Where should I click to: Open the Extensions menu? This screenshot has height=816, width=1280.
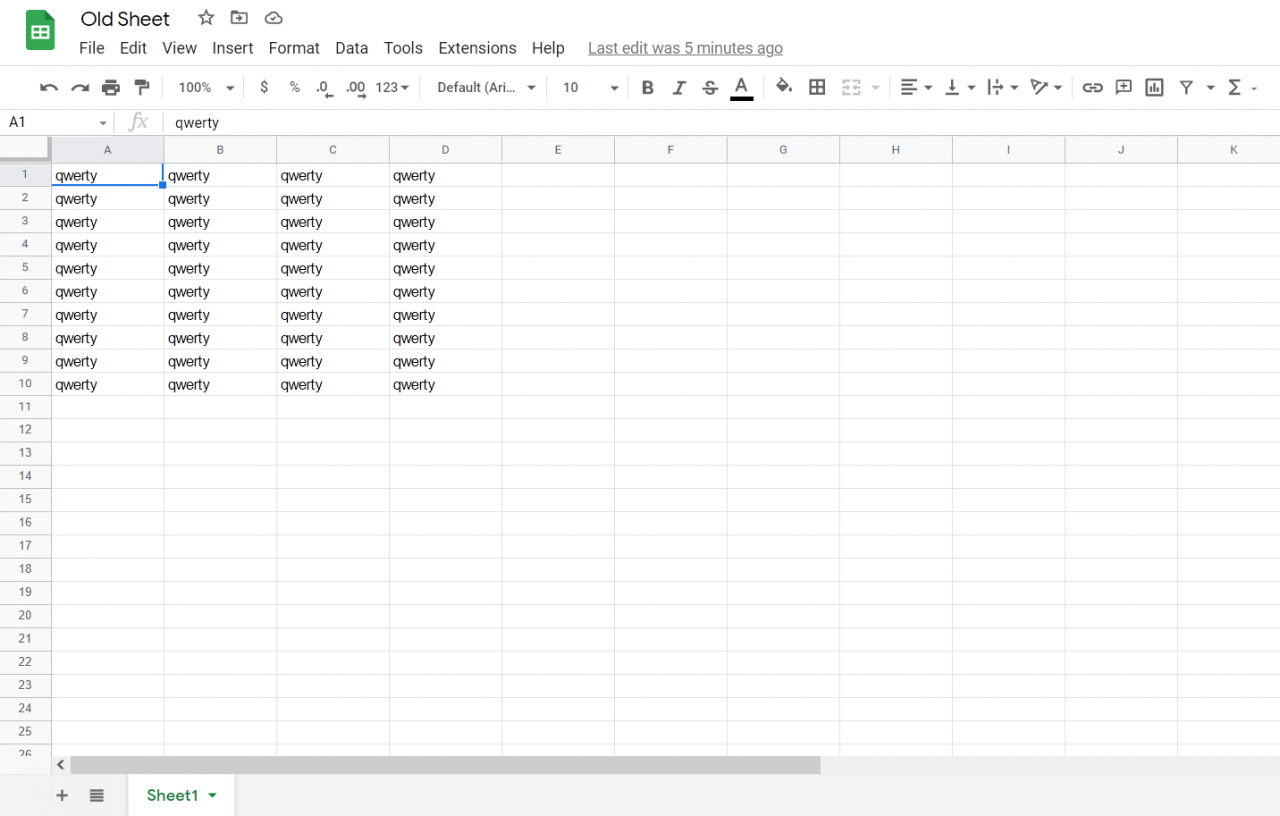(x=477, y=47)
